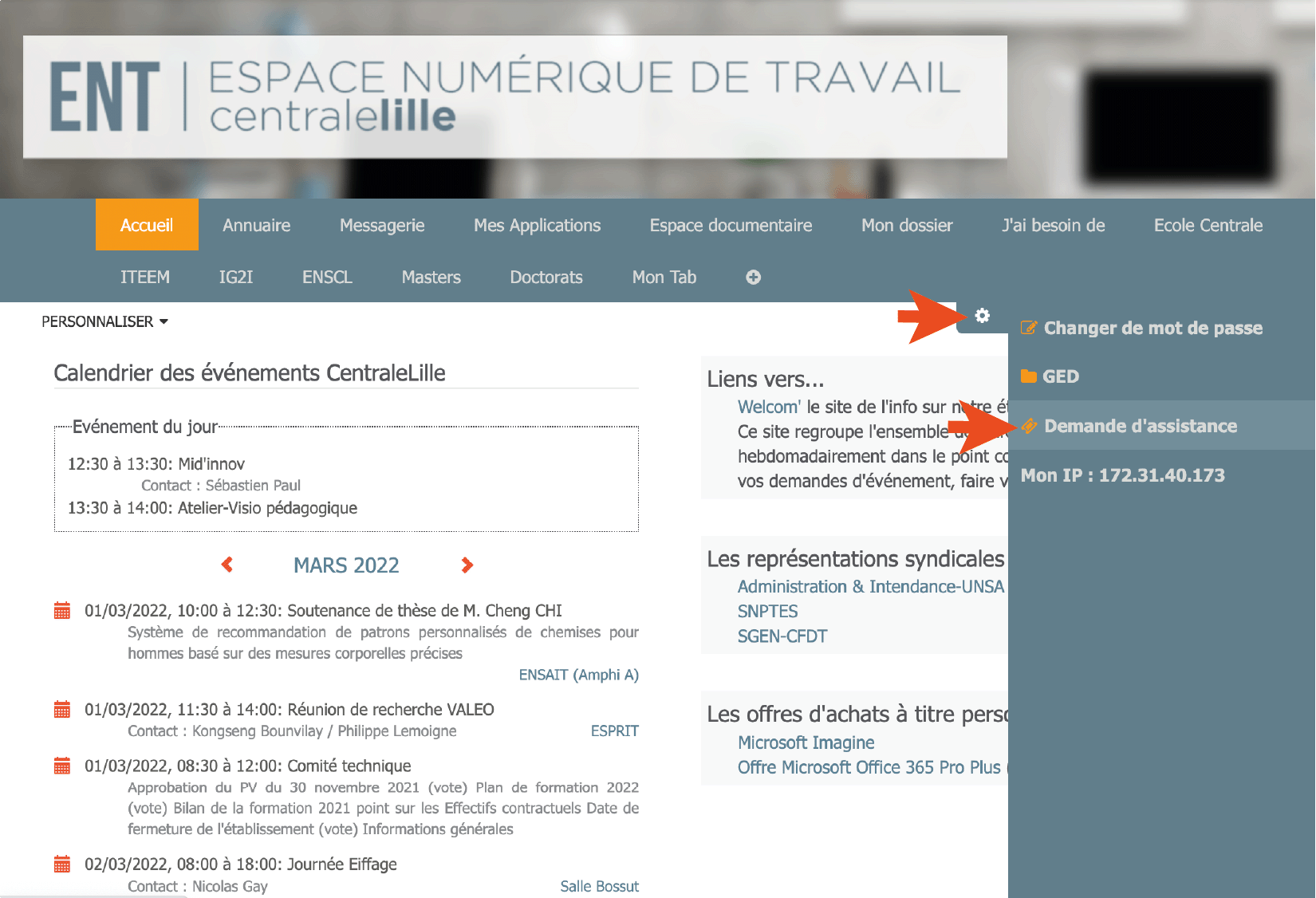Click the add tab plus icon
The width and height of the screenshot is (1316, 898).
coord(753,278)
